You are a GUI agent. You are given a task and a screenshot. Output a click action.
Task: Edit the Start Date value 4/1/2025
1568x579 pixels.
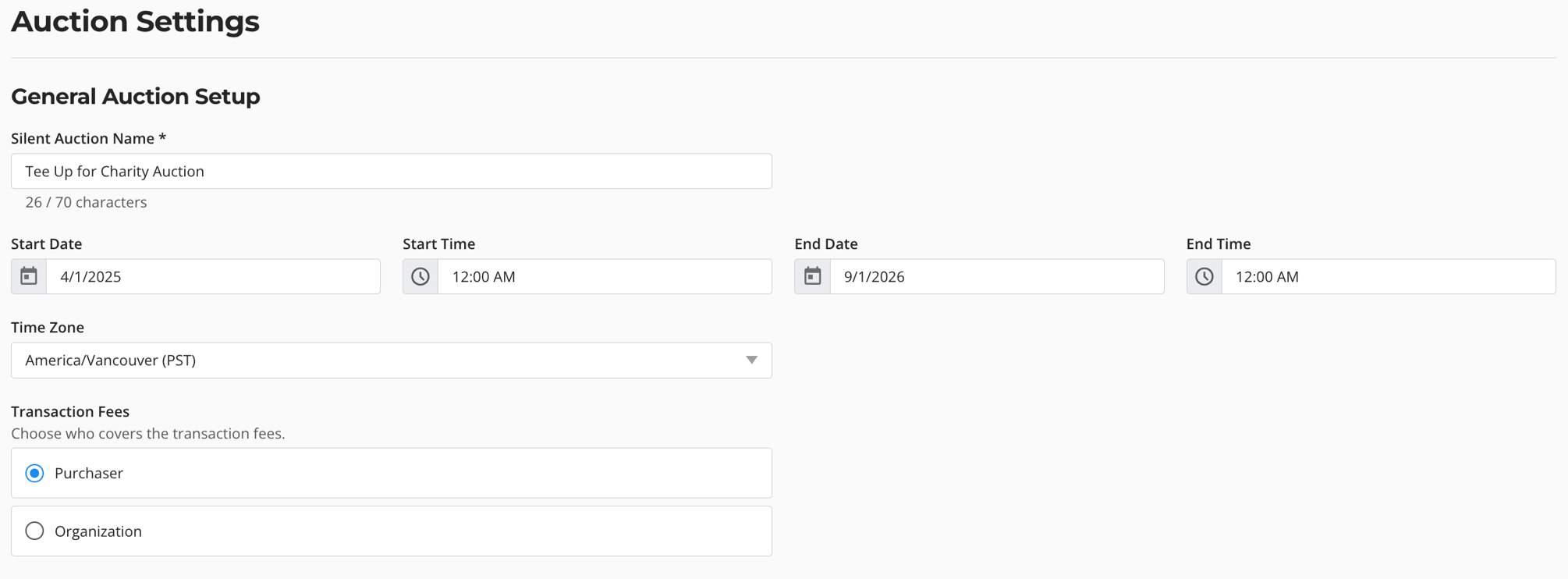coord(213,276)
